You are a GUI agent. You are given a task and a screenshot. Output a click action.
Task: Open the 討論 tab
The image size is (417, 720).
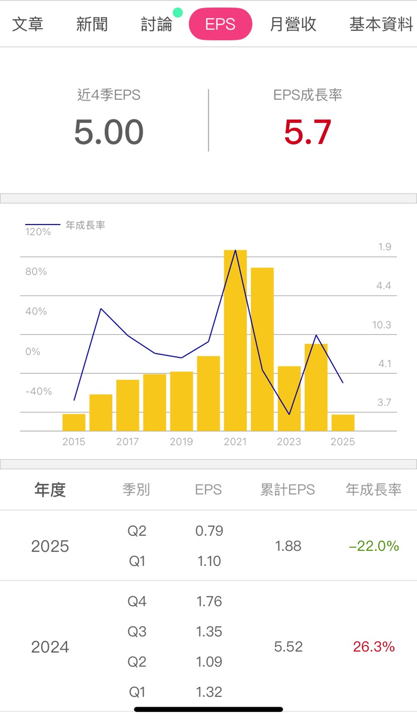pos(156,24)
